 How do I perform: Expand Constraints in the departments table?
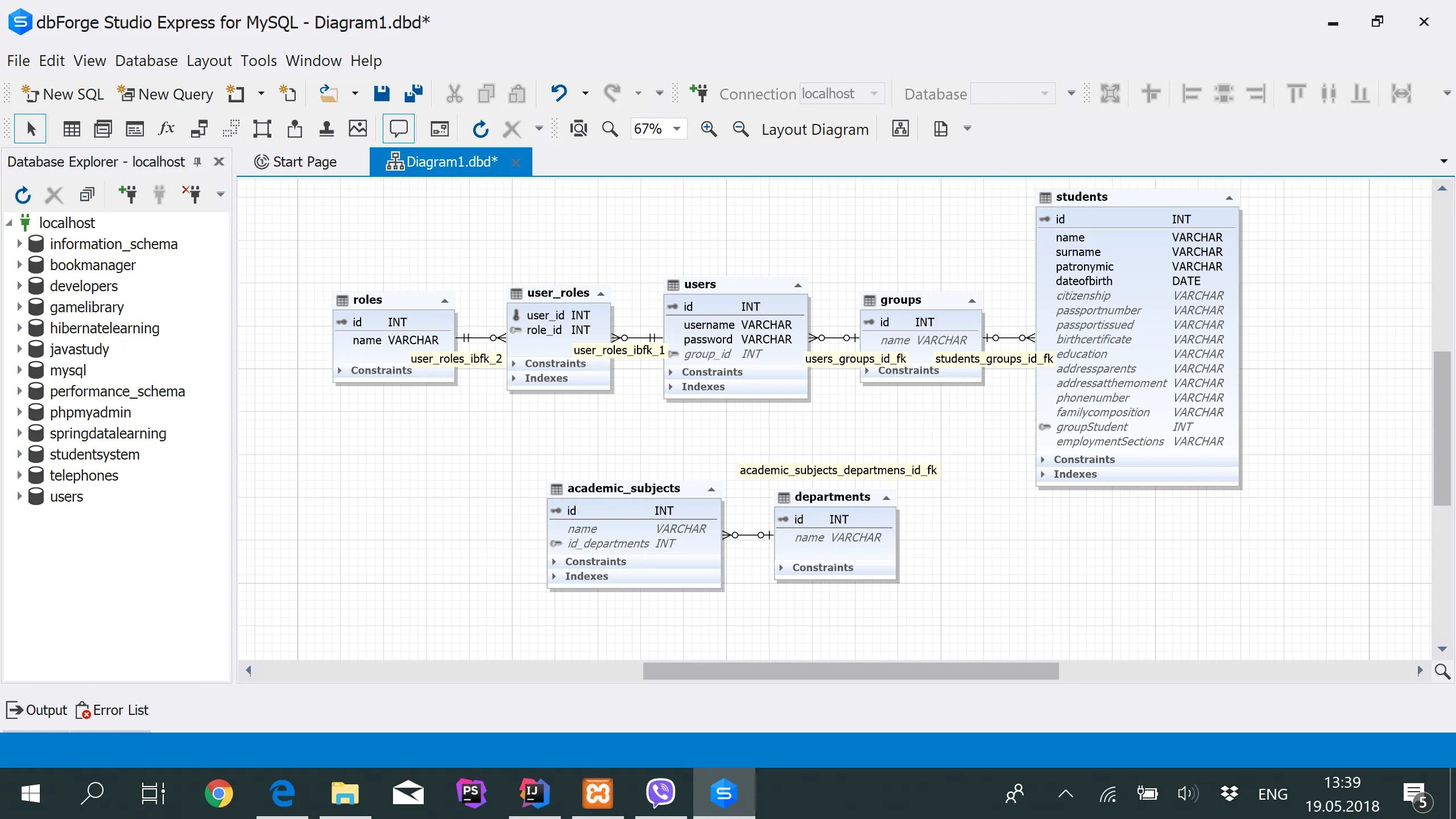coord(782,568)
